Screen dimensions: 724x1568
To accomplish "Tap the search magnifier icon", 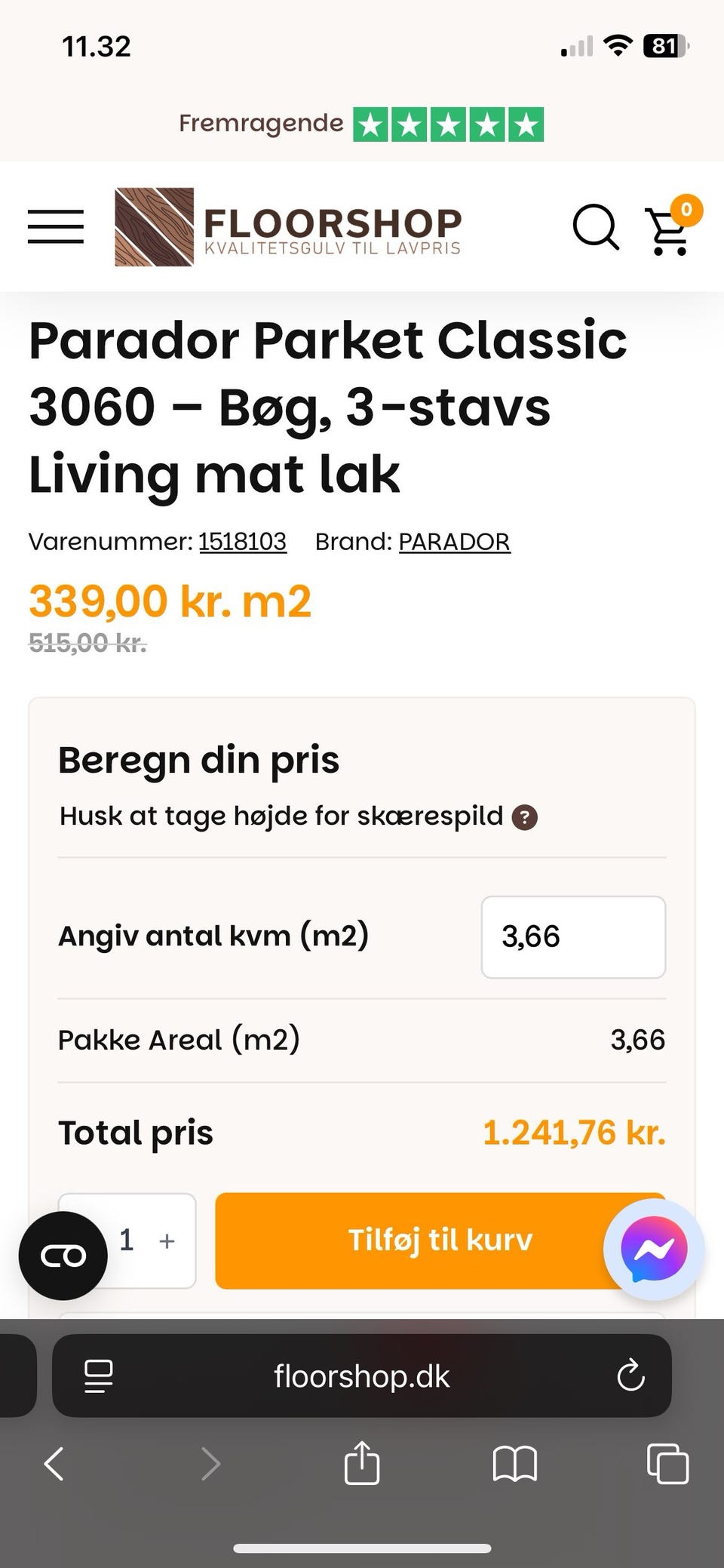I will [596, 226].
